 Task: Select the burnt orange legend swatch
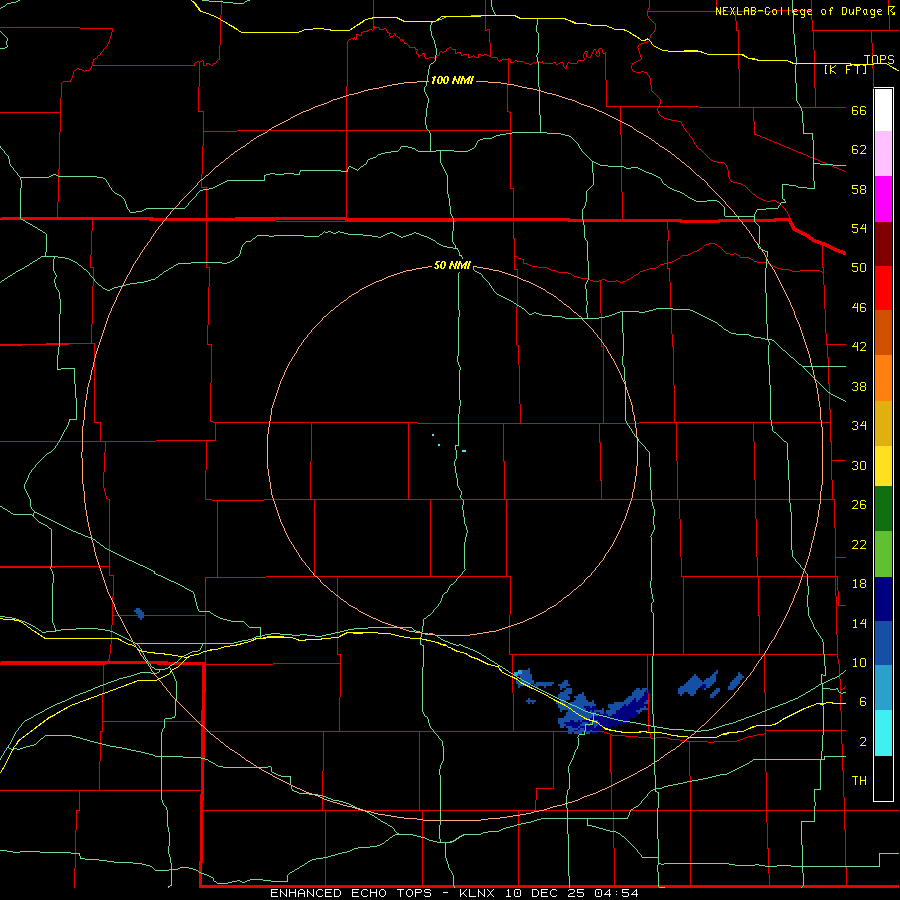coord(883,333)
